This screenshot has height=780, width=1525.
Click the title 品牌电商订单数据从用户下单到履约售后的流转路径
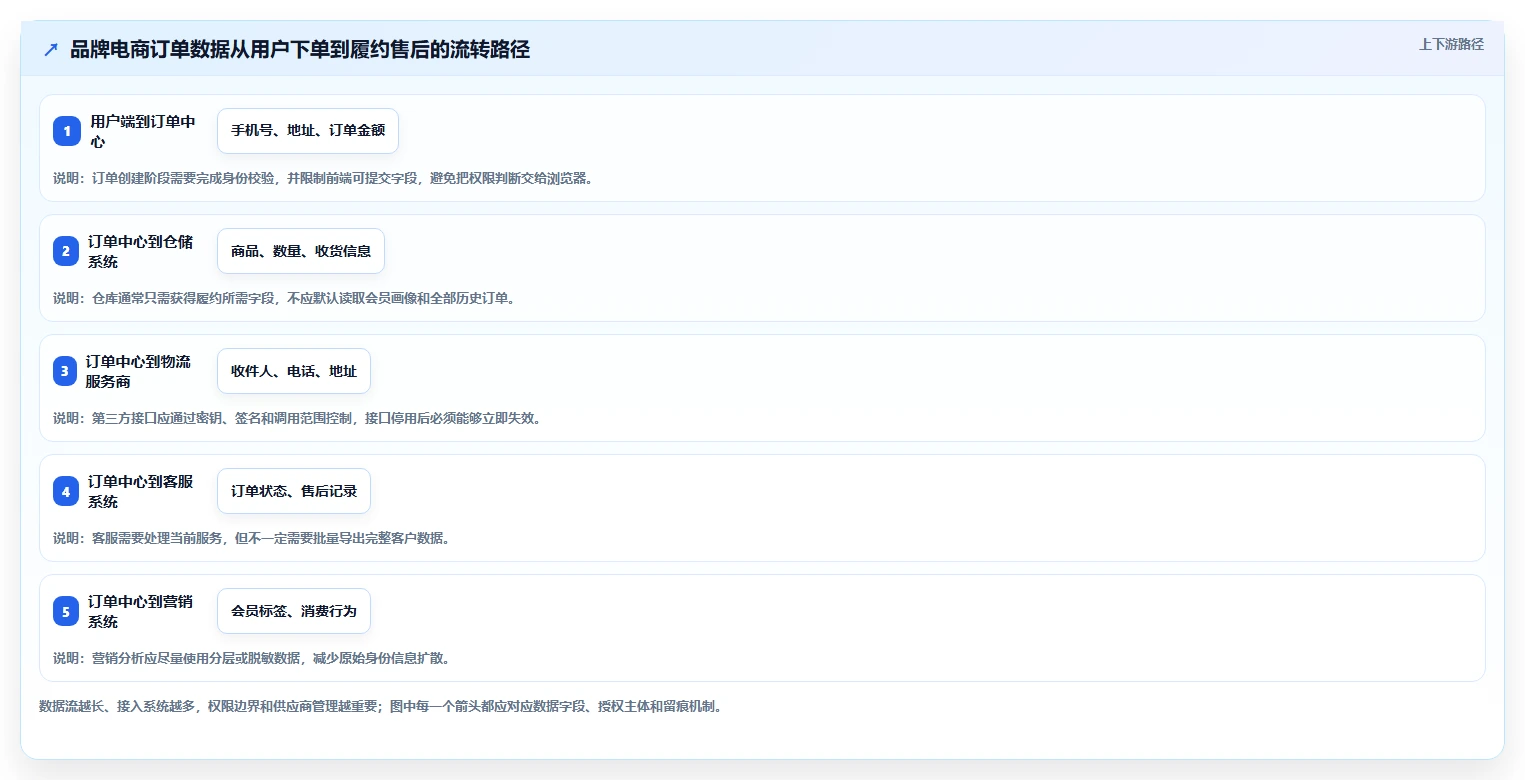pos(300,50)
